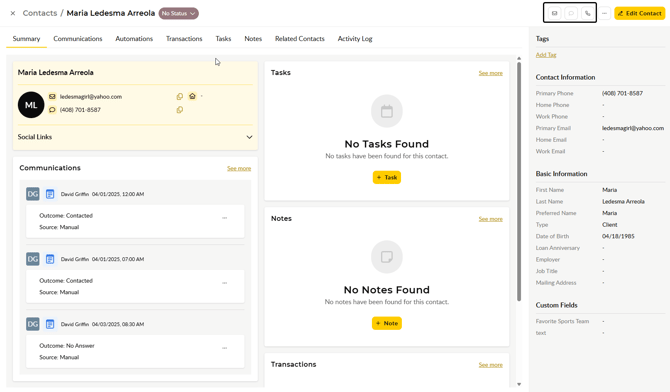The image size is (670, 392).
Task: Click the Contact Information heading
Action: click(x=565, y=77)
